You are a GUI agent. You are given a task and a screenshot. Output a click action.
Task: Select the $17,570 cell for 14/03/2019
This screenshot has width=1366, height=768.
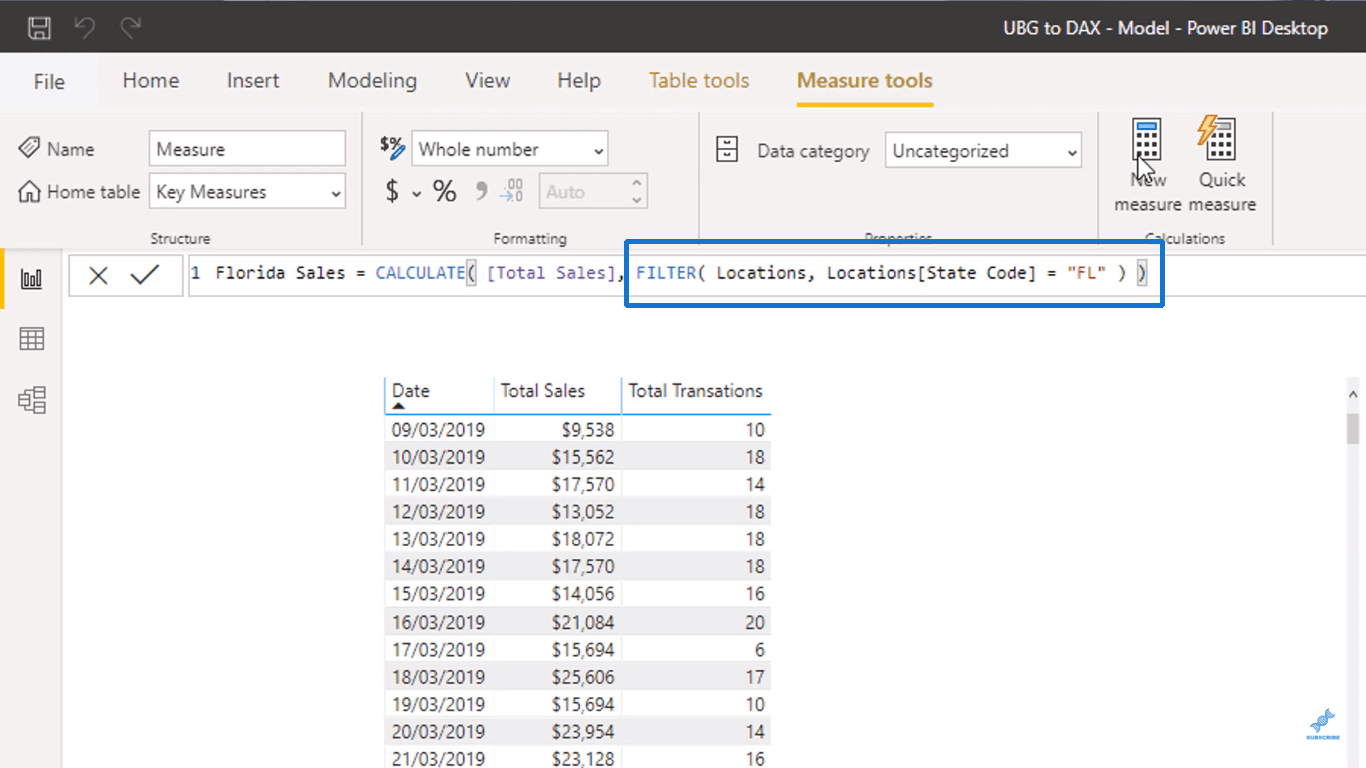point(583,566)
